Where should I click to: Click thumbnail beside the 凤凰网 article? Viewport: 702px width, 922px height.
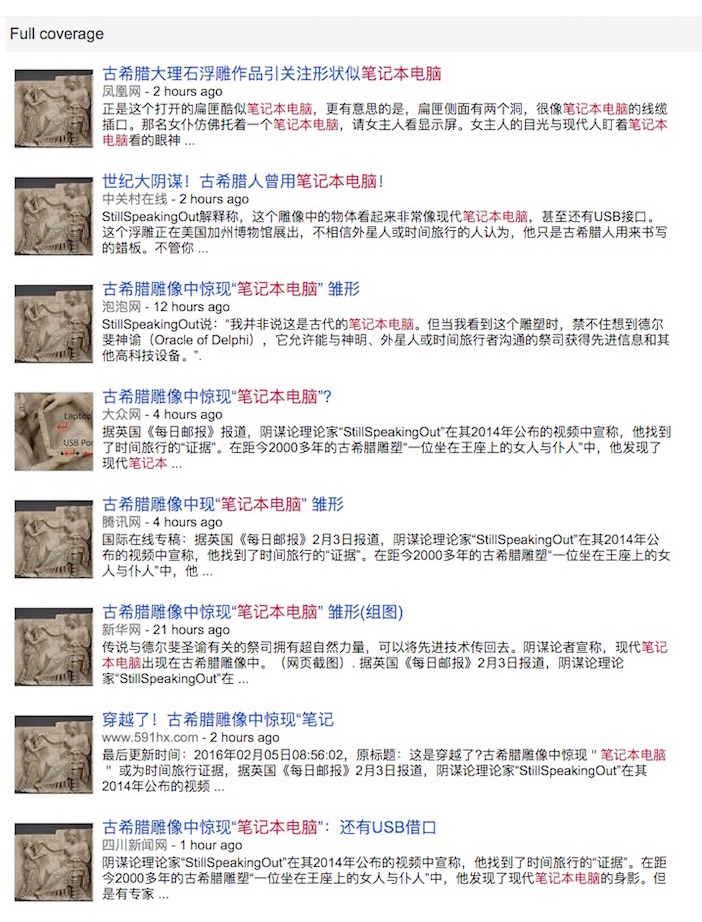[x=54, y=108]
